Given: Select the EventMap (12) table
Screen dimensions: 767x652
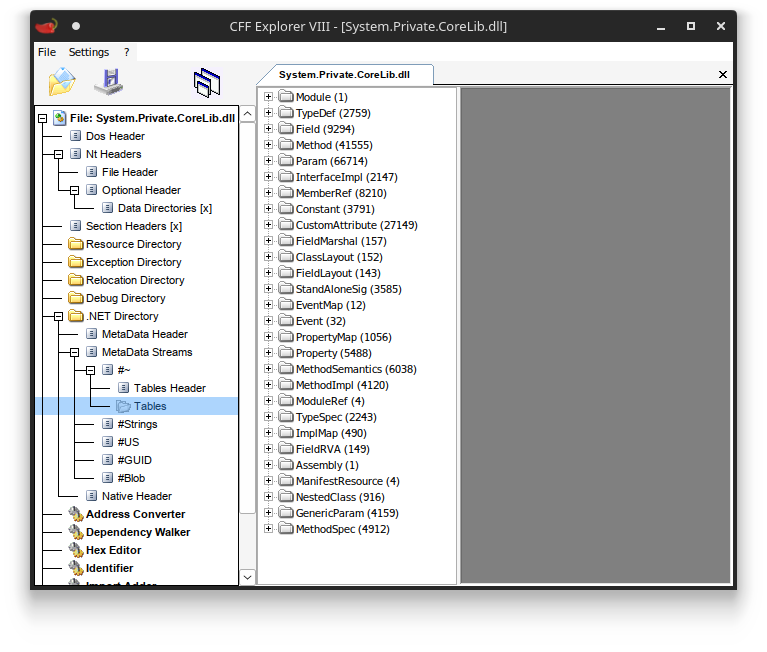Looking at the screenshot, I should click(x=330, y=305).
